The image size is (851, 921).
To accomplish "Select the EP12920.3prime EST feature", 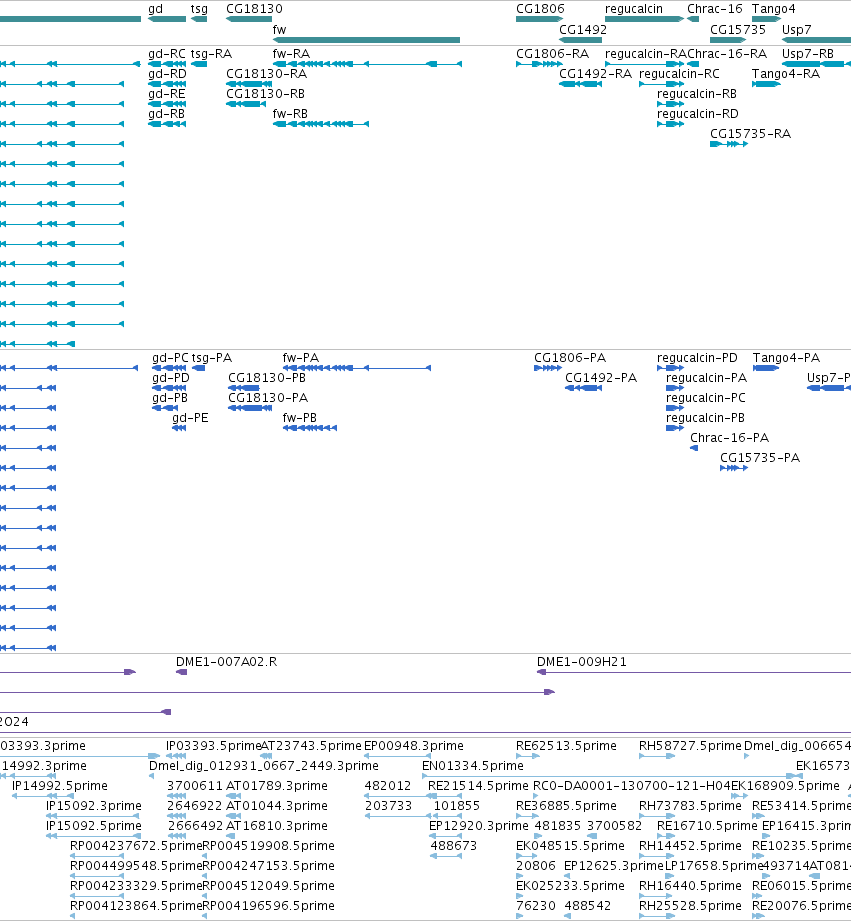I will (x=445, y=836).
